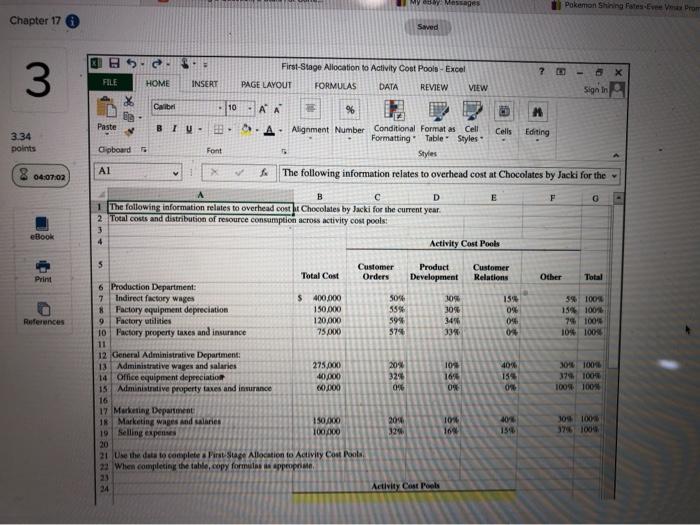Open the References sidebar item
This screenshot has height=525, width=700.
click(x=44, y=313)
